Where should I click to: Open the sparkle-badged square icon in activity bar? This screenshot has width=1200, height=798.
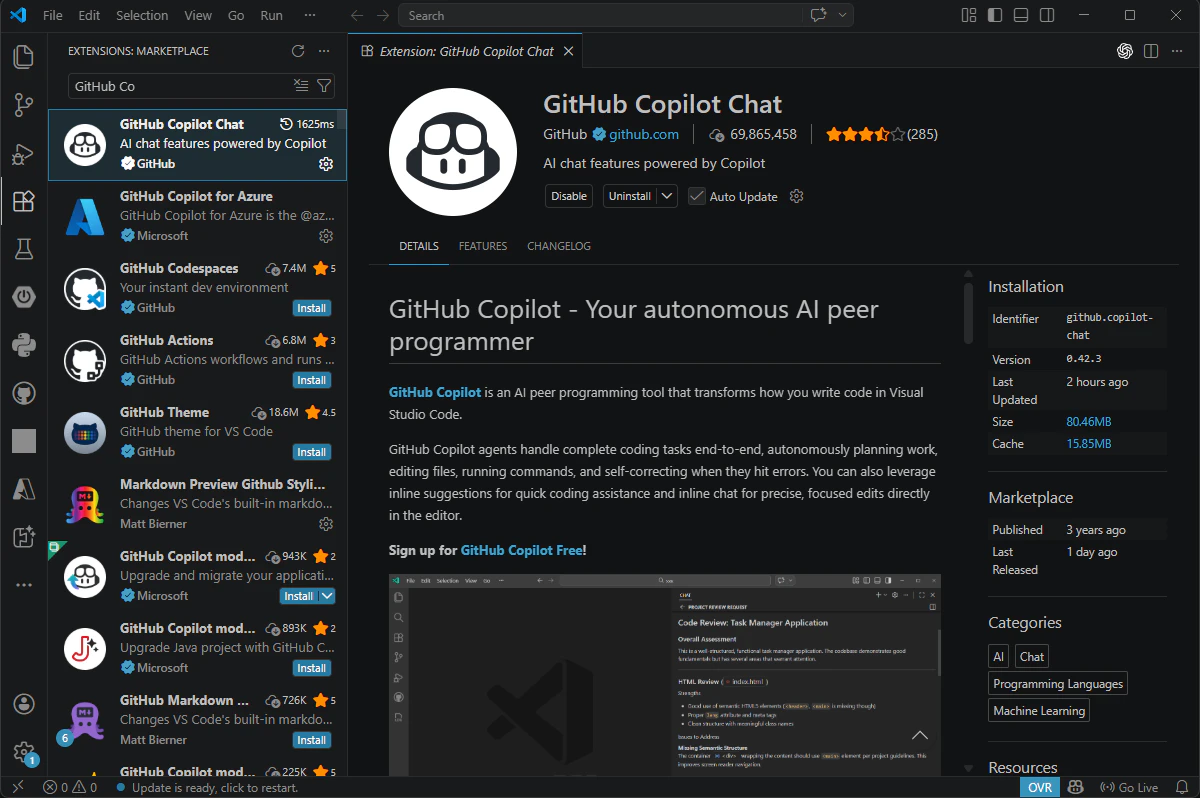click(23, 537)
